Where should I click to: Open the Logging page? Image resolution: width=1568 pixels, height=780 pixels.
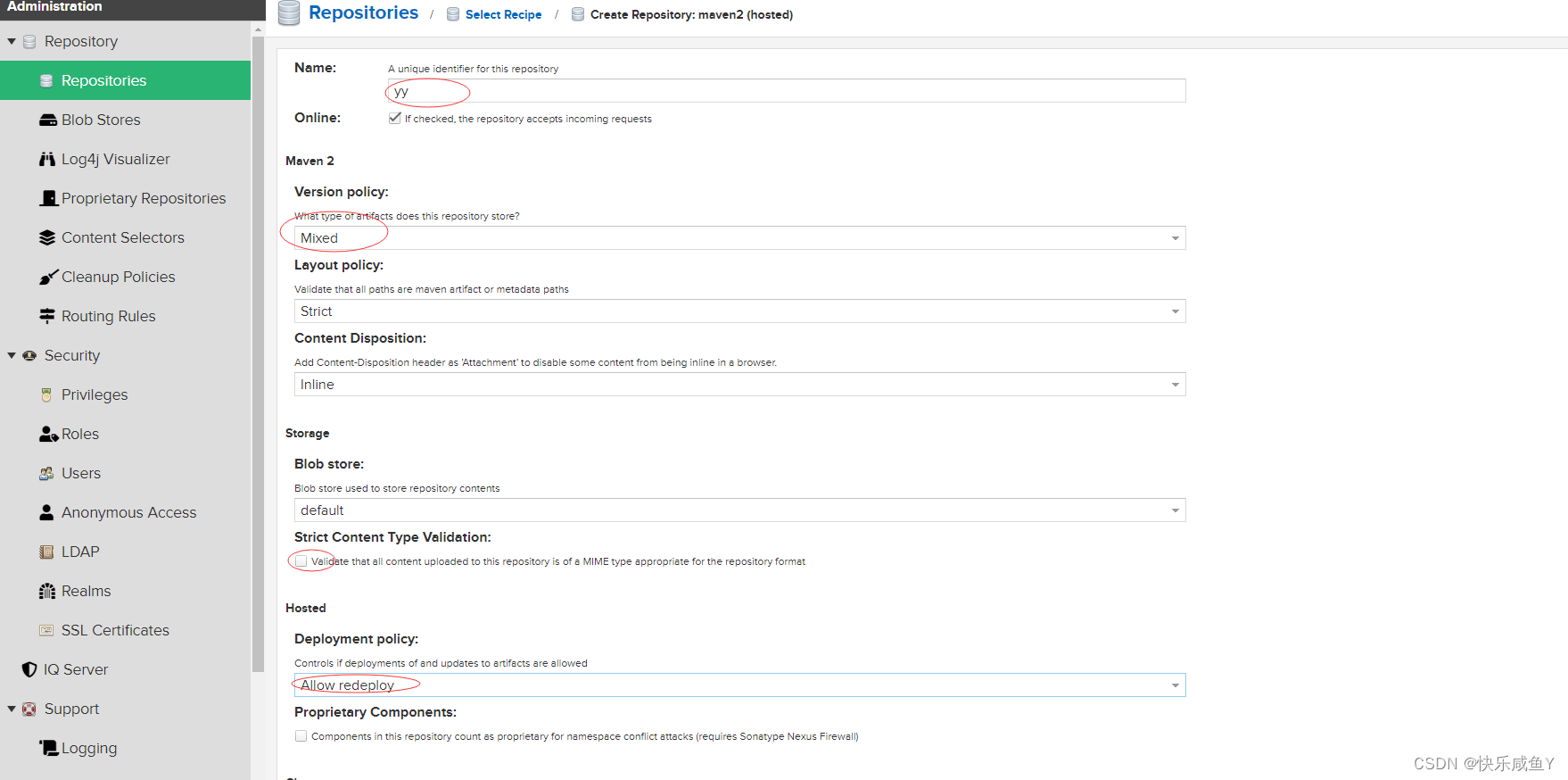[x=125, y=748]
